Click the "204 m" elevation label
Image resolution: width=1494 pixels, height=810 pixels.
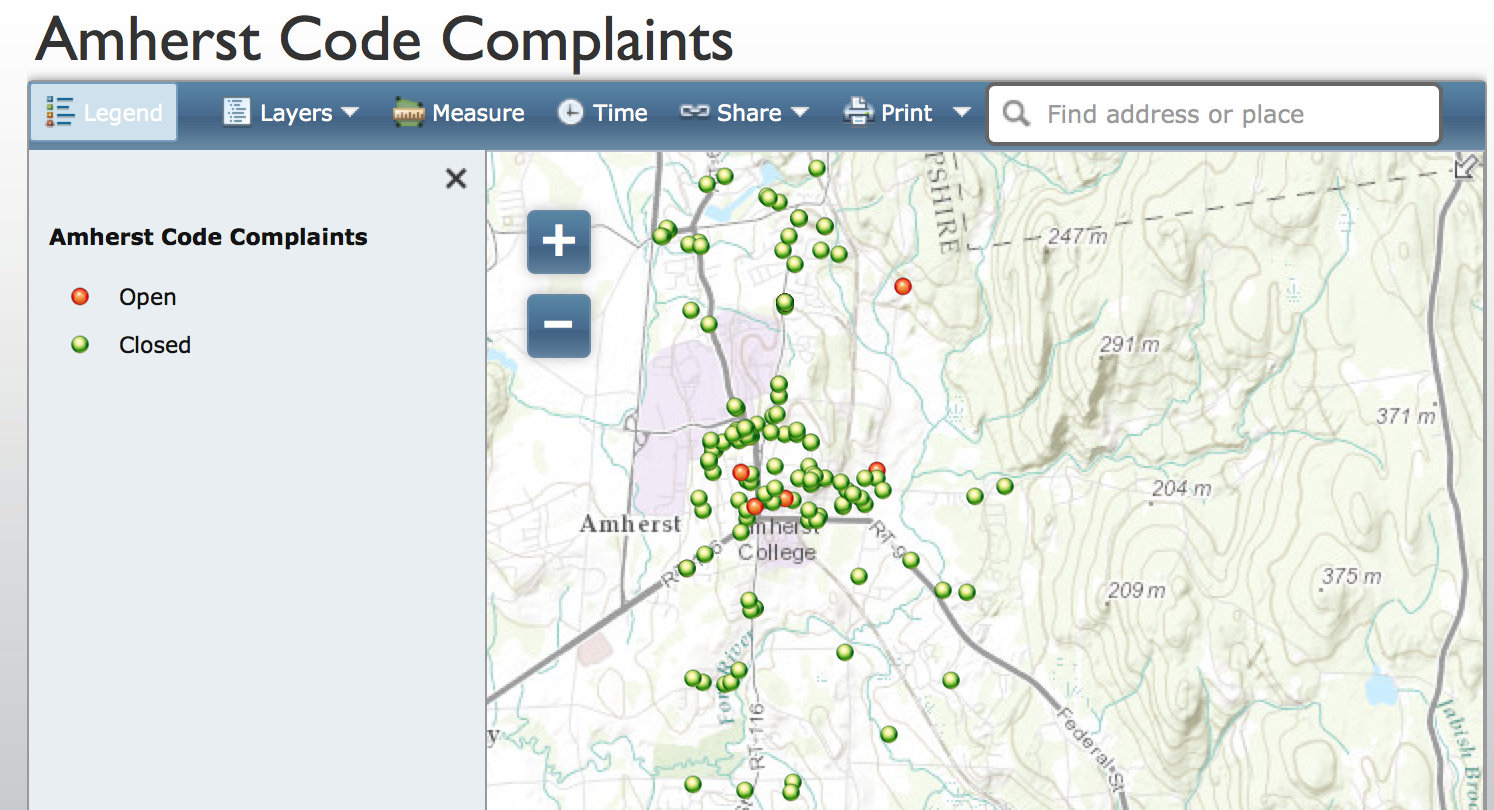1182,489
